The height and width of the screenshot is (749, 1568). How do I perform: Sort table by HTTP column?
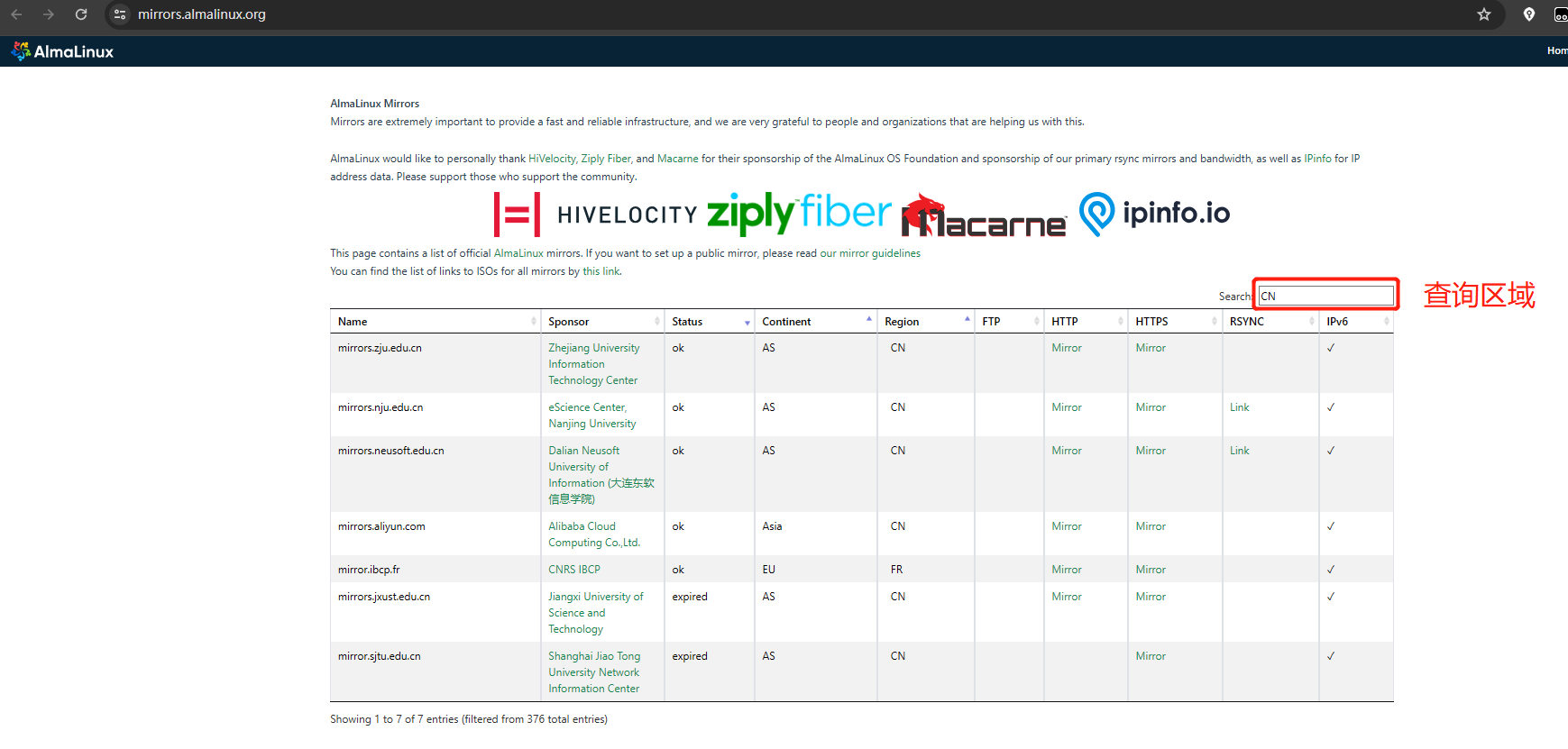tap(1086, 322)
